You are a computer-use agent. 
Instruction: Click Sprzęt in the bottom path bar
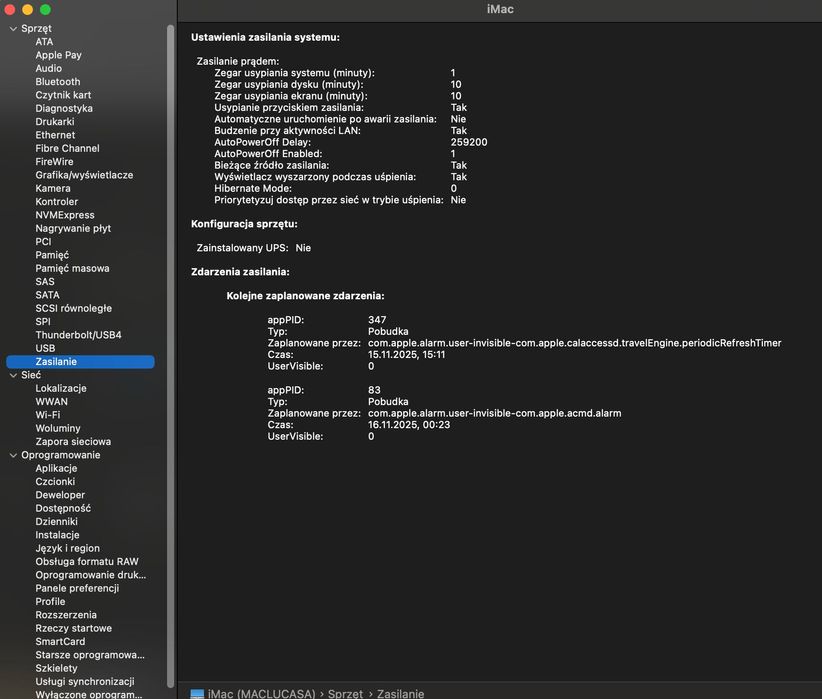(345, 693)
